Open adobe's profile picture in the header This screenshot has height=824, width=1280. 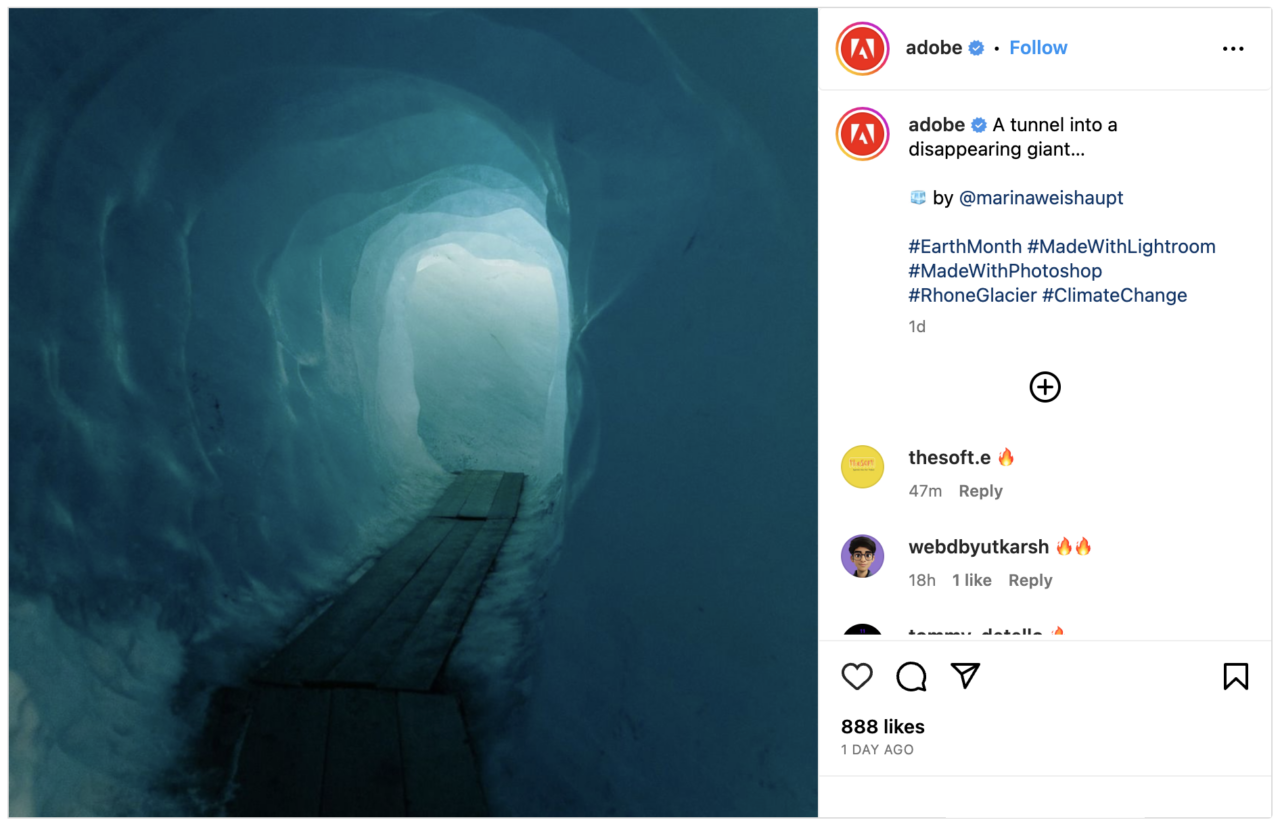(x=862, y=48)
